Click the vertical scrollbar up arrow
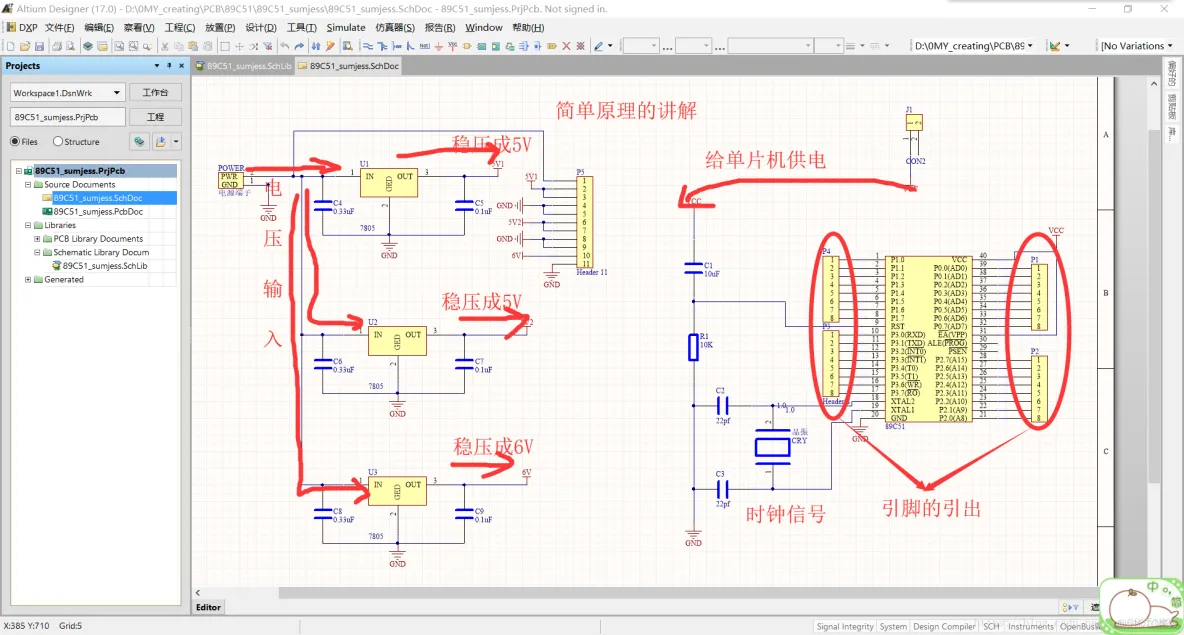The width and height of the screenshot is (1184, 635). (1154, 83)
